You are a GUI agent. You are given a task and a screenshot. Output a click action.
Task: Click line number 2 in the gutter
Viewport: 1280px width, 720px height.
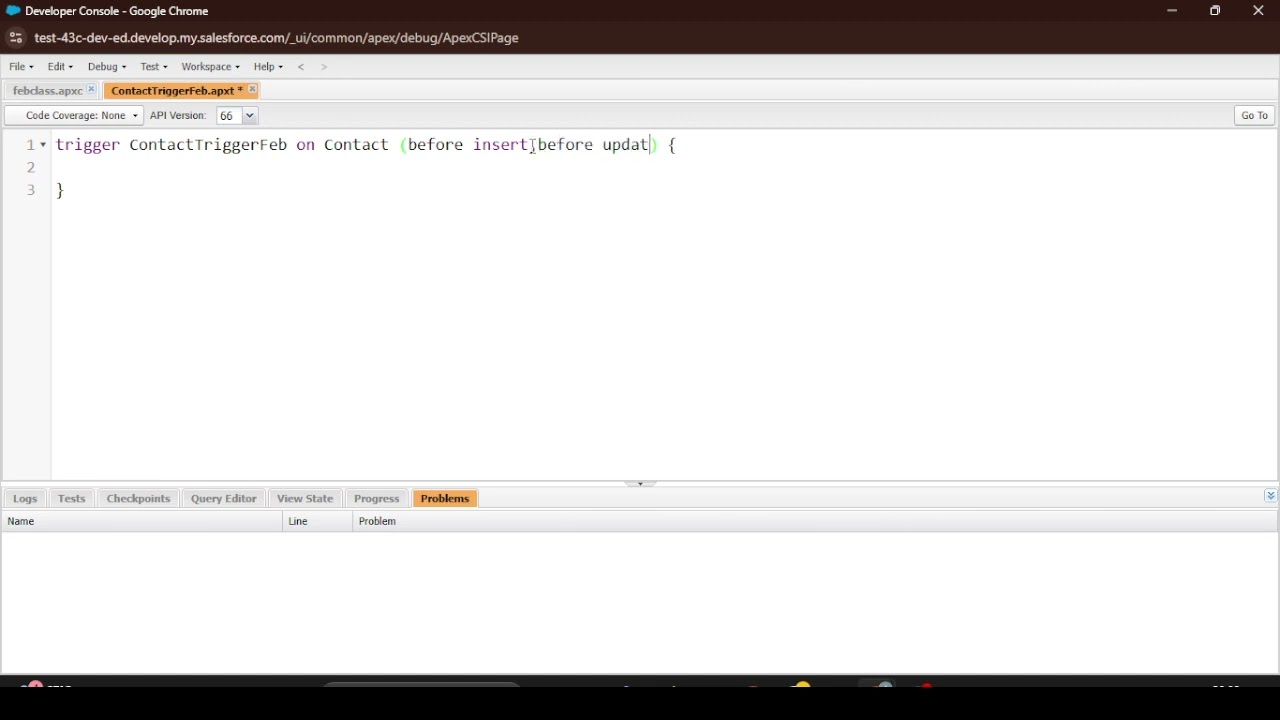pyautogui.click(x=31, y=168)
